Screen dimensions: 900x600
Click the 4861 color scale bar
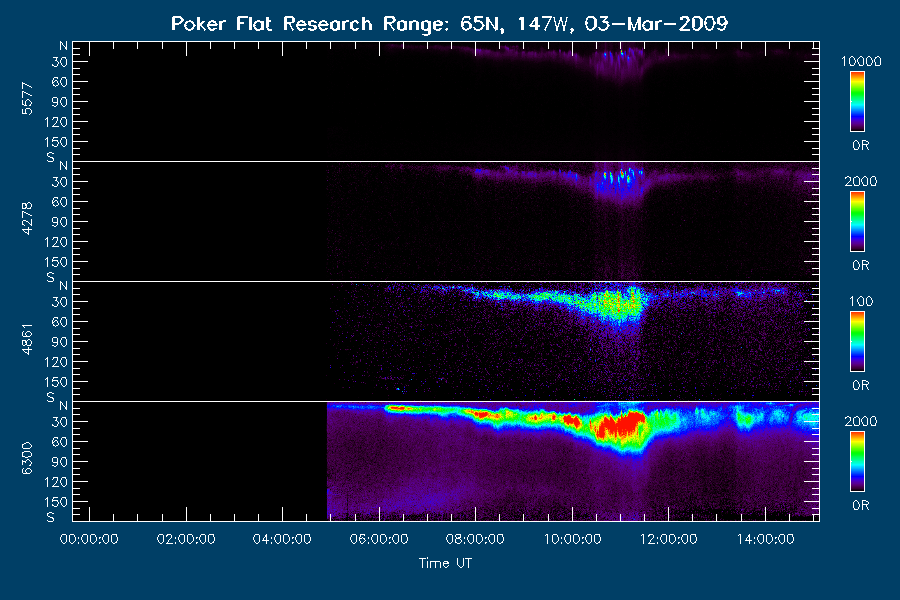tap(858, 342)
